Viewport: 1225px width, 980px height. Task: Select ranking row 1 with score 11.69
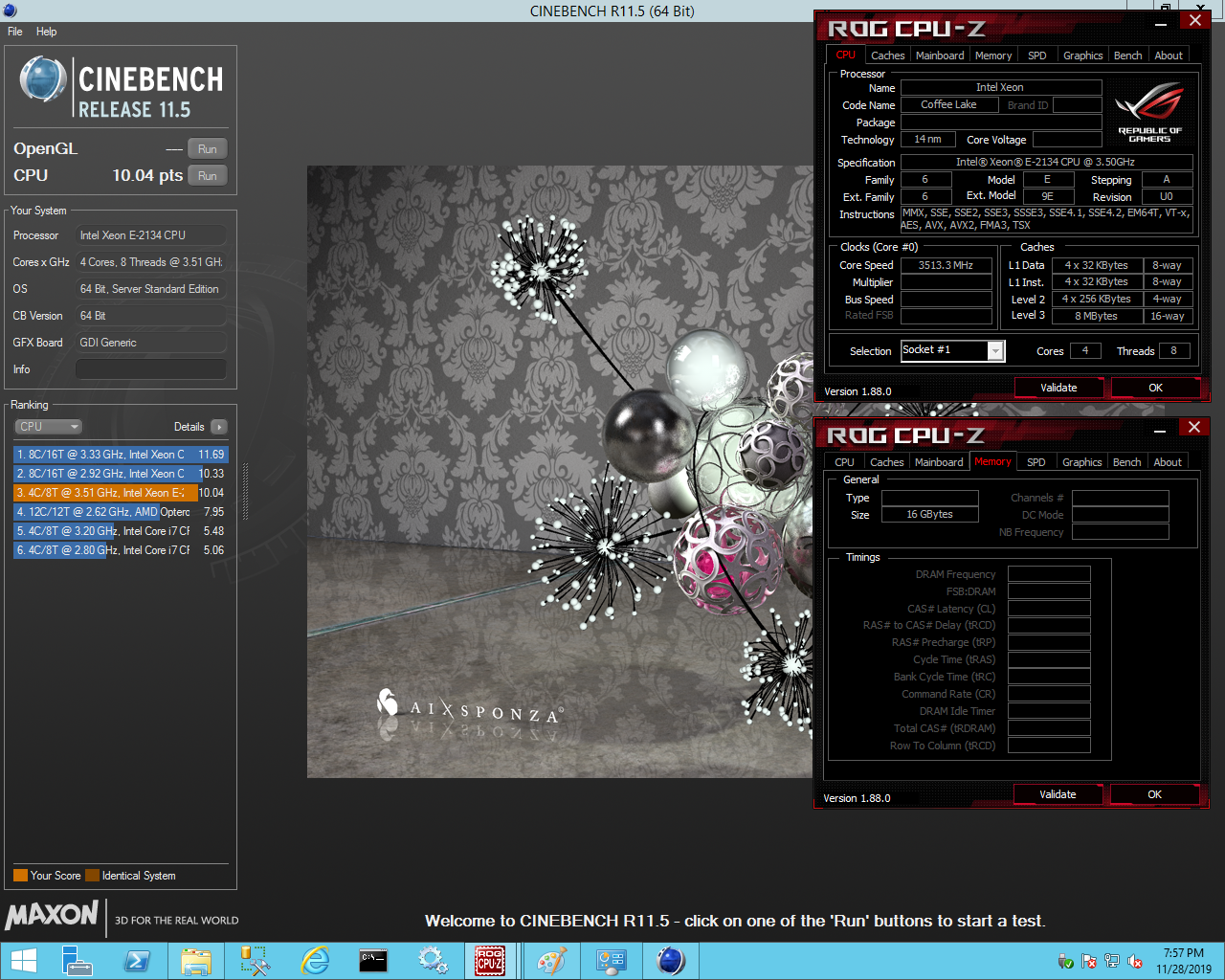coord(121,455)
